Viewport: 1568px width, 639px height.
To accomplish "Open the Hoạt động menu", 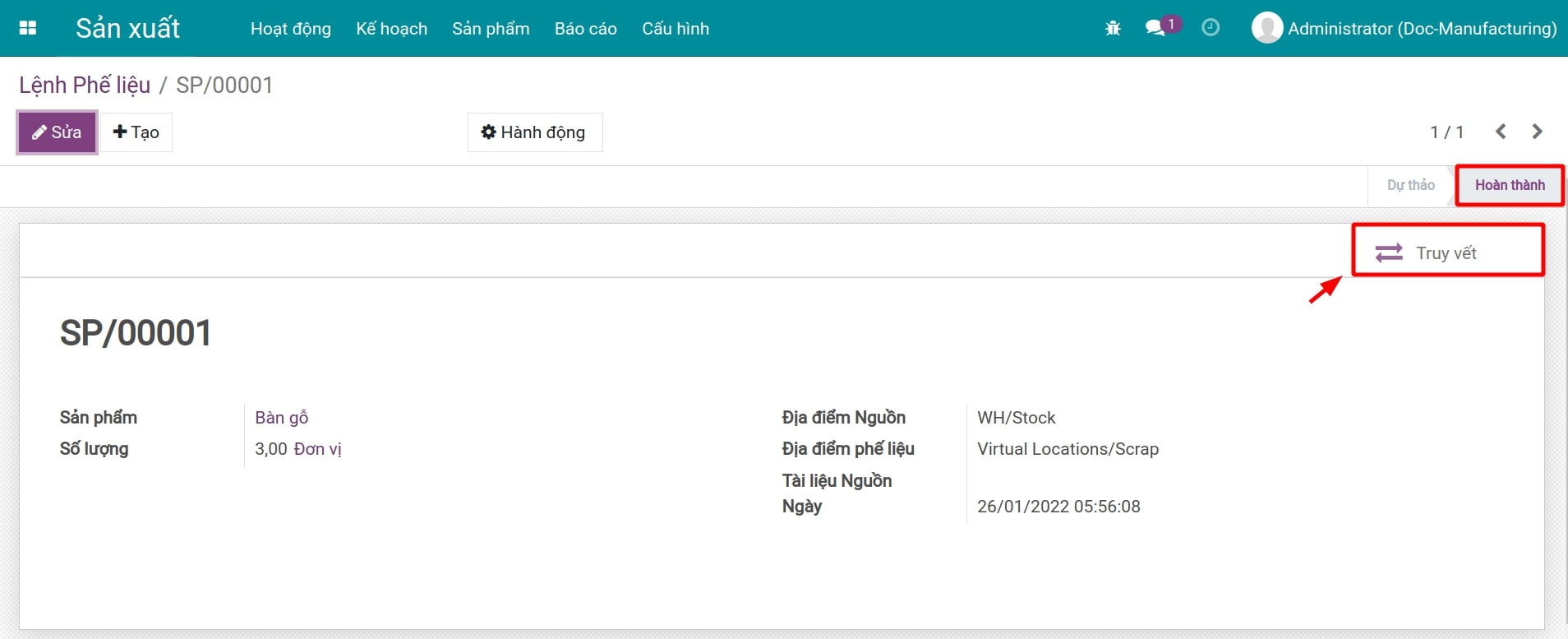I will coord(290,29).
